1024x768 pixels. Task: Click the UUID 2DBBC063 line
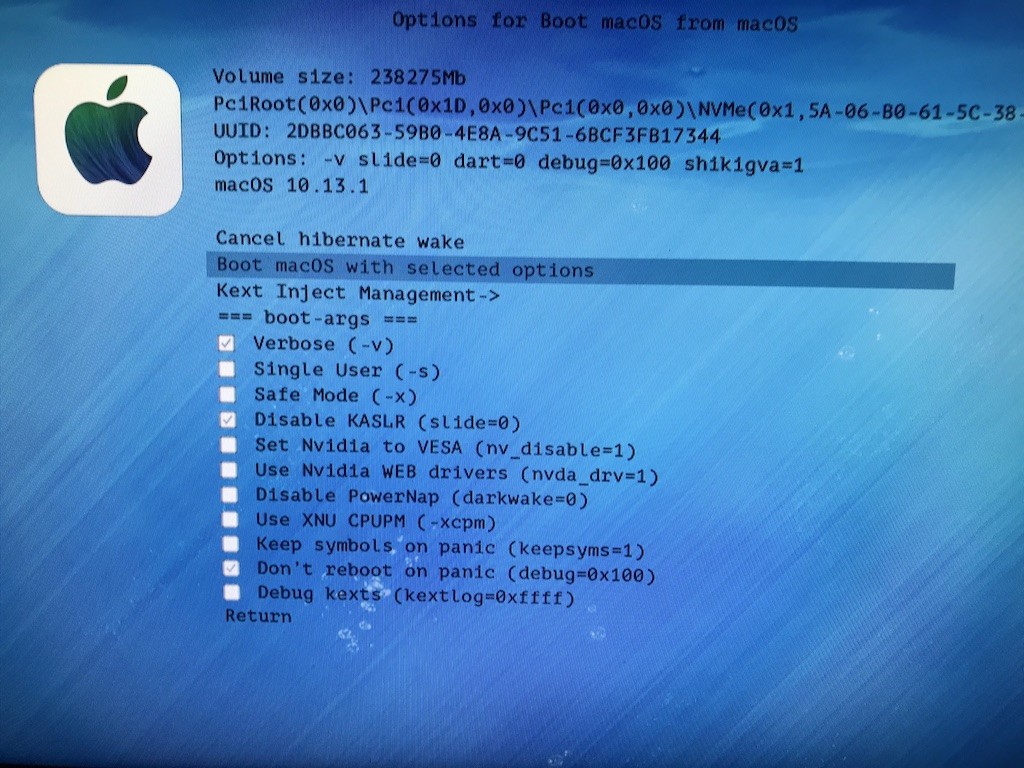[x=467, y=133]
